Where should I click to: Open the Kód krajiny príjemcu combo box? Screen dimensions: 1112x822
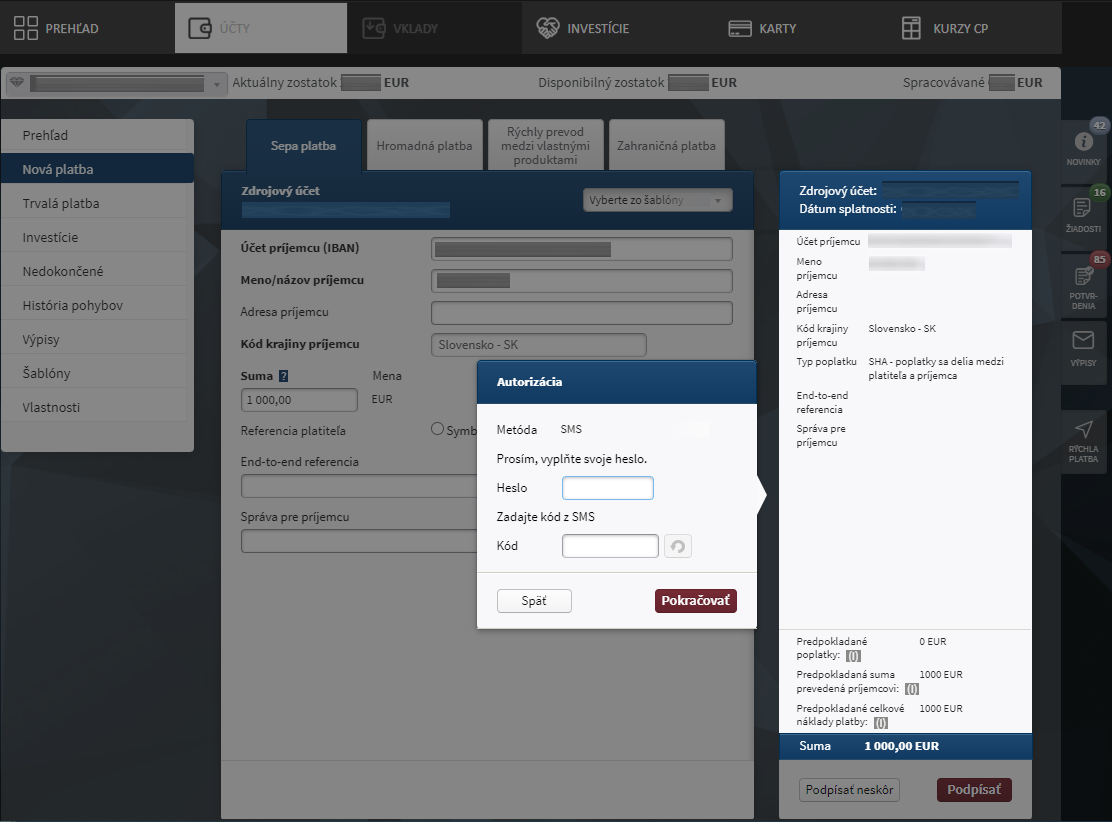[538, 345]
